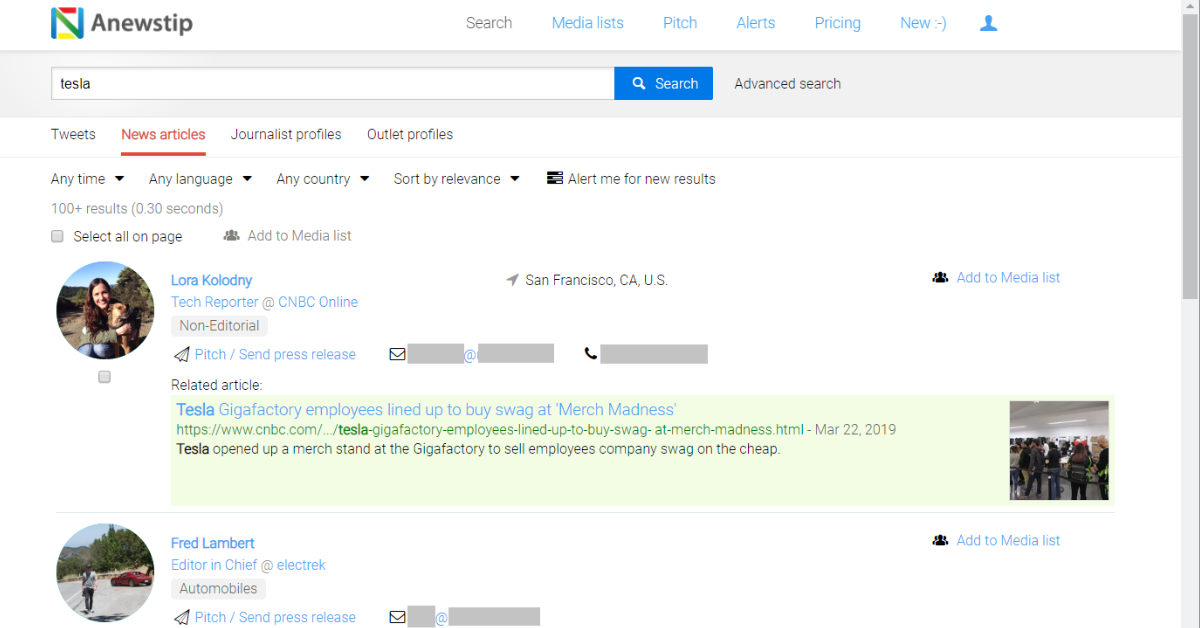Click the magnifier icon in Search button
Viewport: 1200px width, 628px height.
click(x=638, y=84)
